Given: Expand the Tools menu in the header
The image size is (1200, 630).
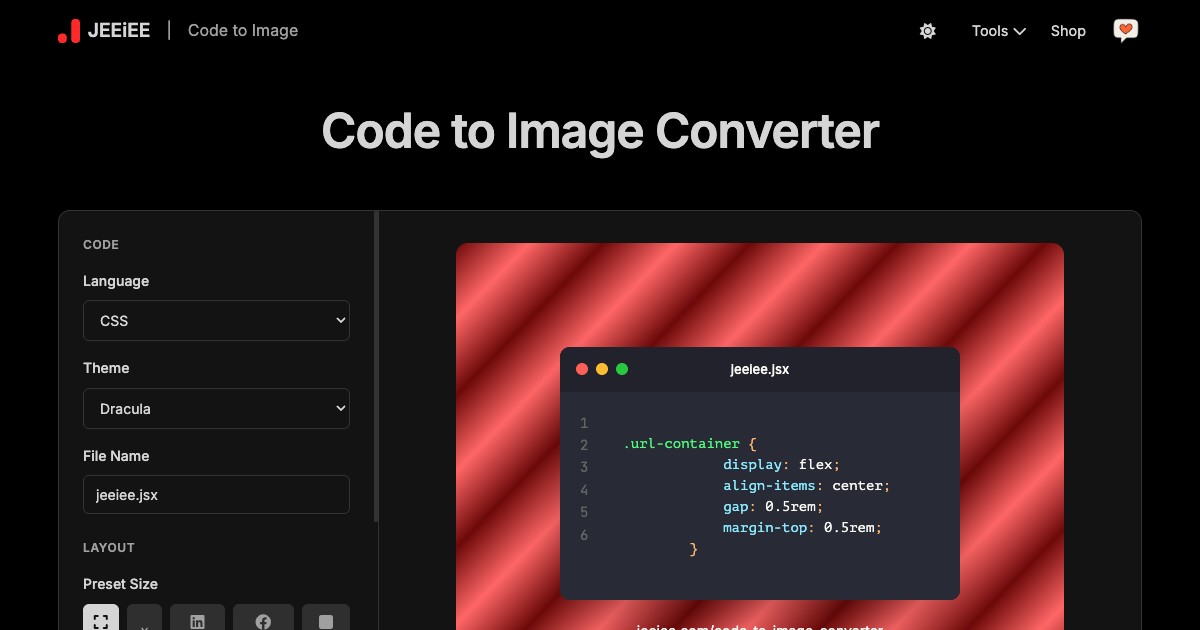Looking at the screenshot, I should (997, 31).
